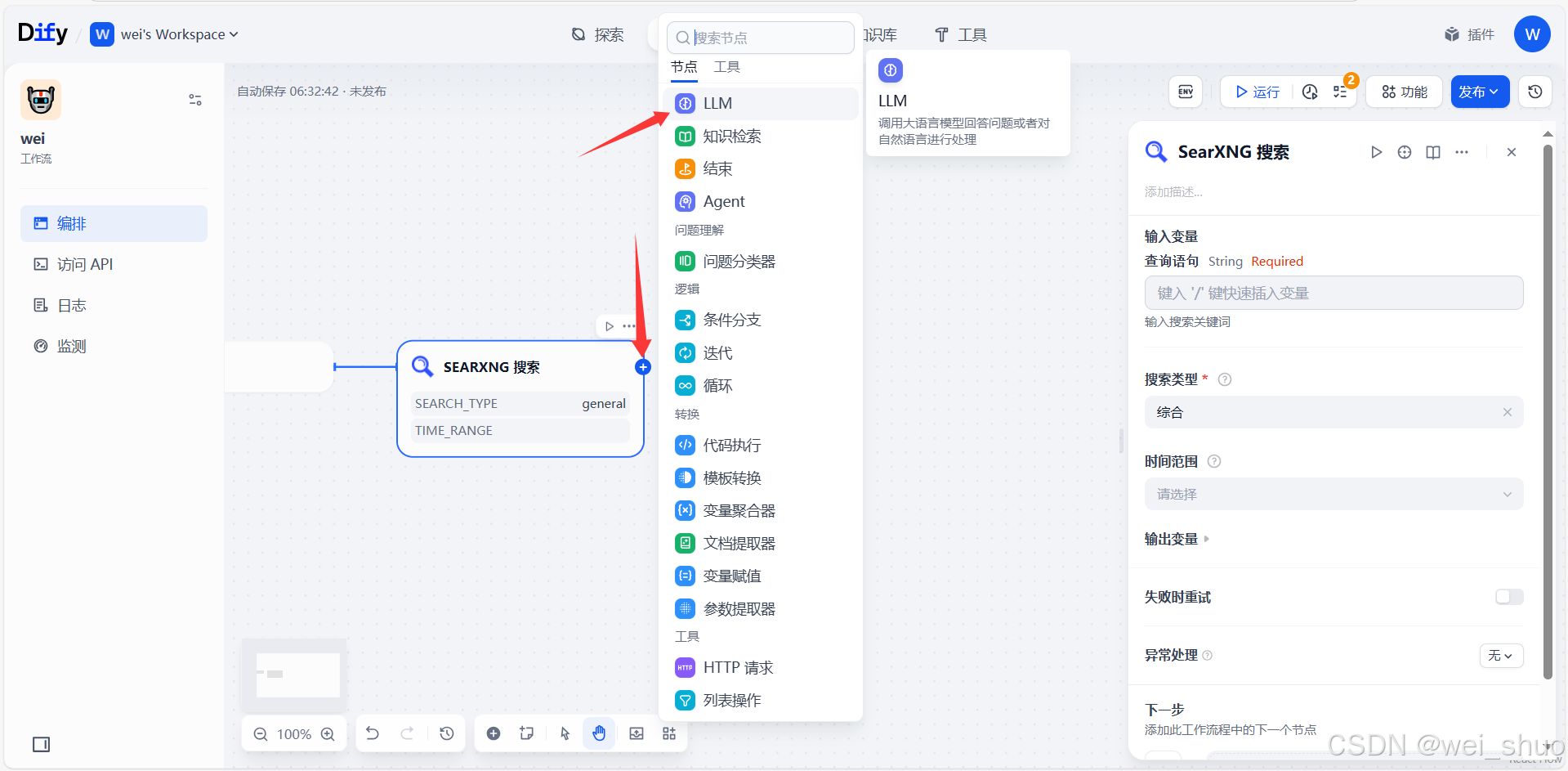This screenshot has width=1568, height=771.
Task: Select the hand pan tool in canvas toolbar
Action: [x=599, y=733]
